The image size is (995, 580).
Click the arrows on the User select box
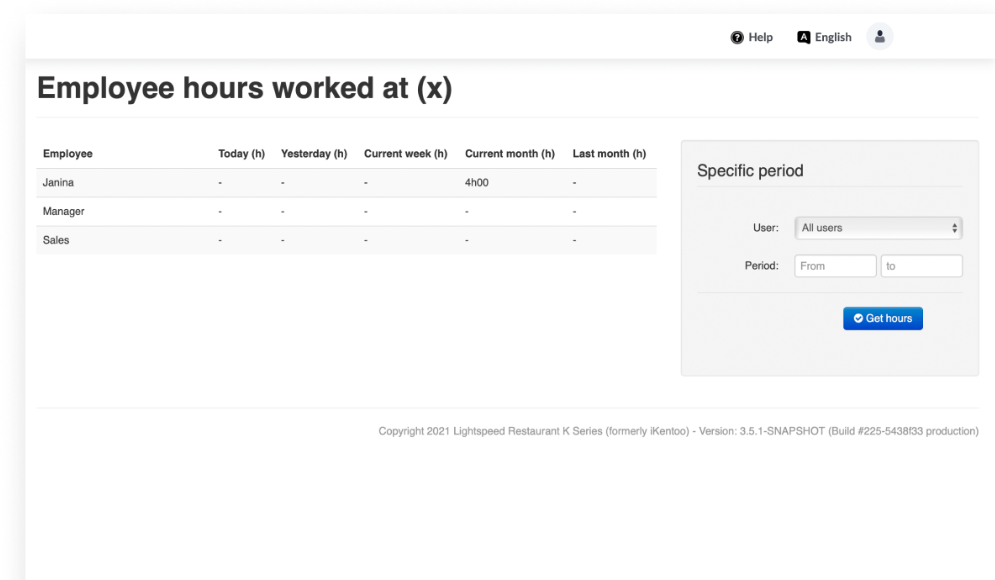click(x=955, y=228)
